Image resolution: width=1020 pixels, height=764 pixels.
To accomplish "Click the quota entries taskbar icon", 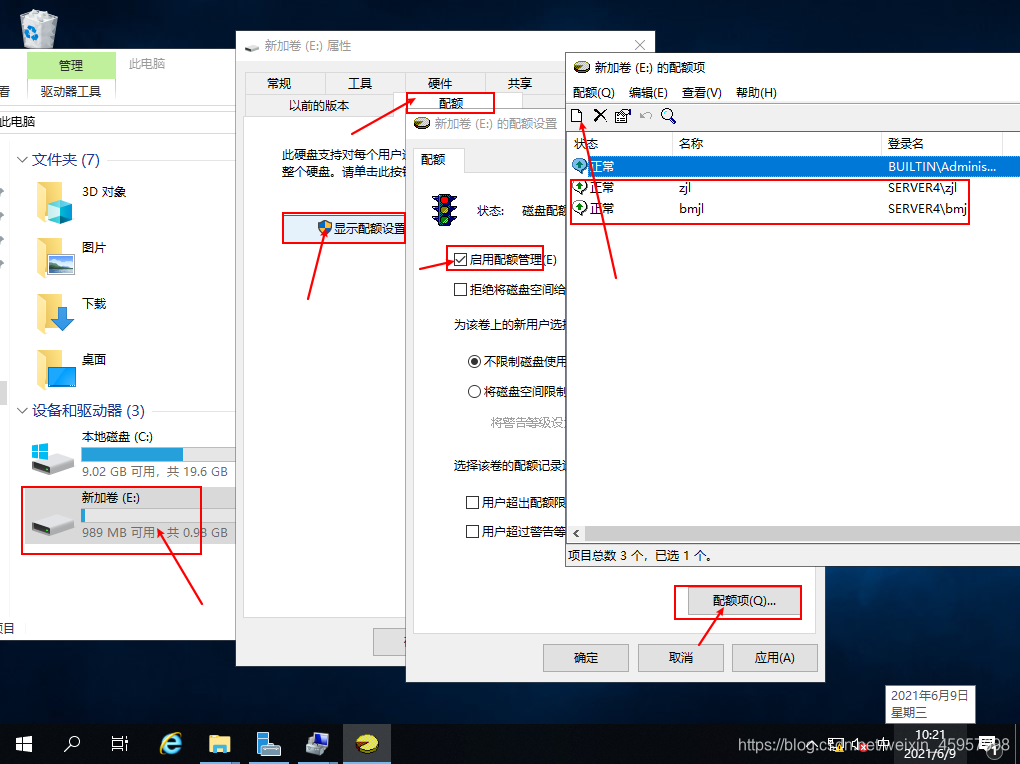I will 367,744.
